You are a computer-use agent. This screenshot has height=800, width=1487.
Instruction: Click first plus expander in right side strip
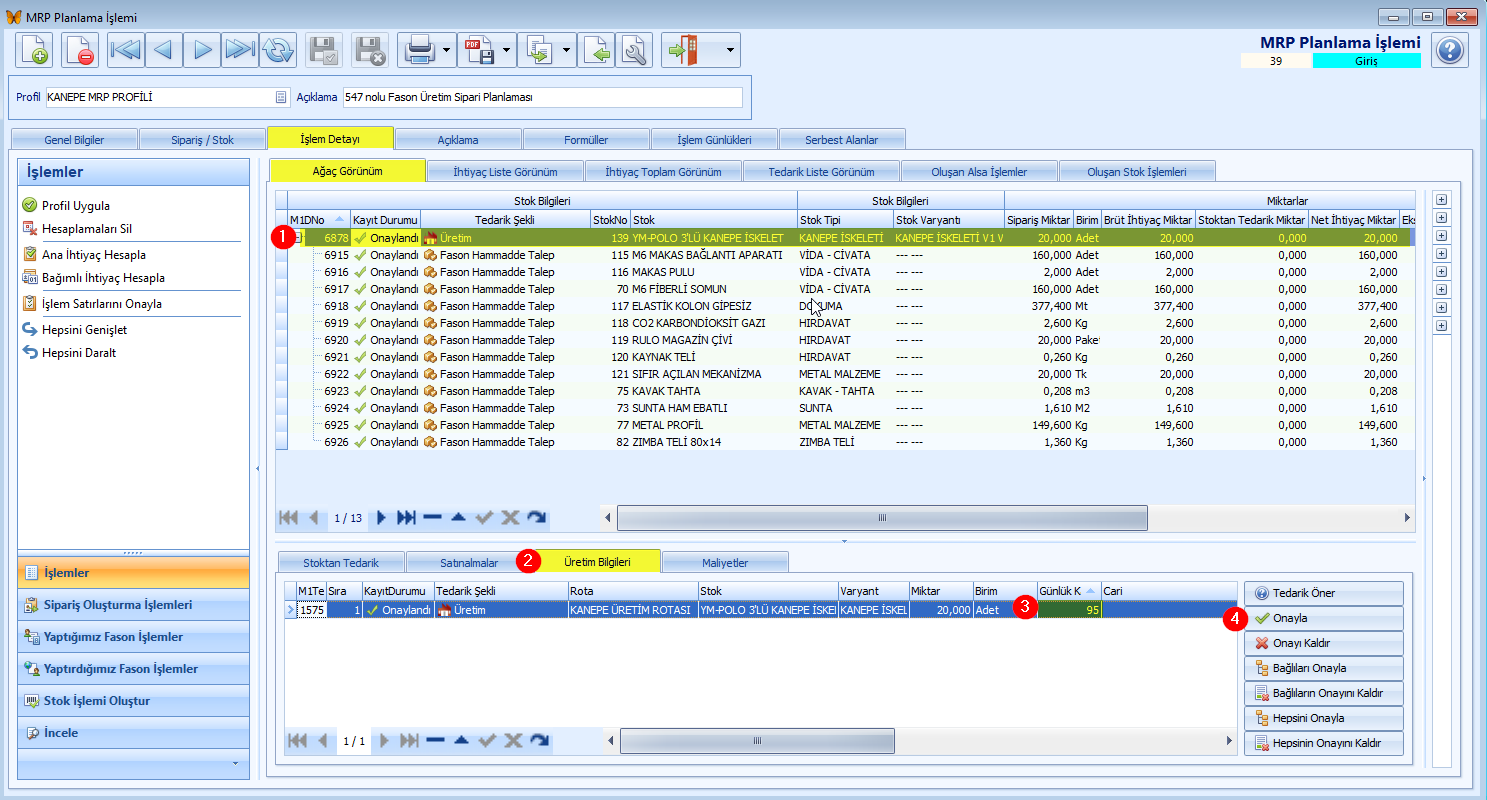click(1441, 199)
